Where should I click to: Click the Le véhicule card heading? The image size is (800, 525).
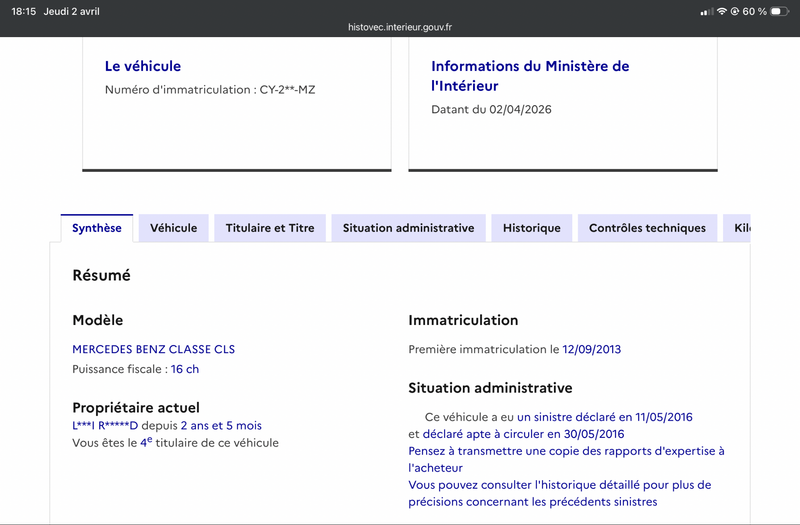pos(143,66)
